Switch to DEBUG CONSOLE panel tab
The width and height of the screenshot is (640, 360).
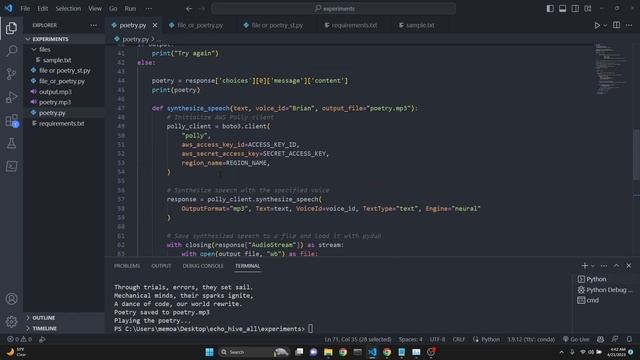tap(203, 266)
